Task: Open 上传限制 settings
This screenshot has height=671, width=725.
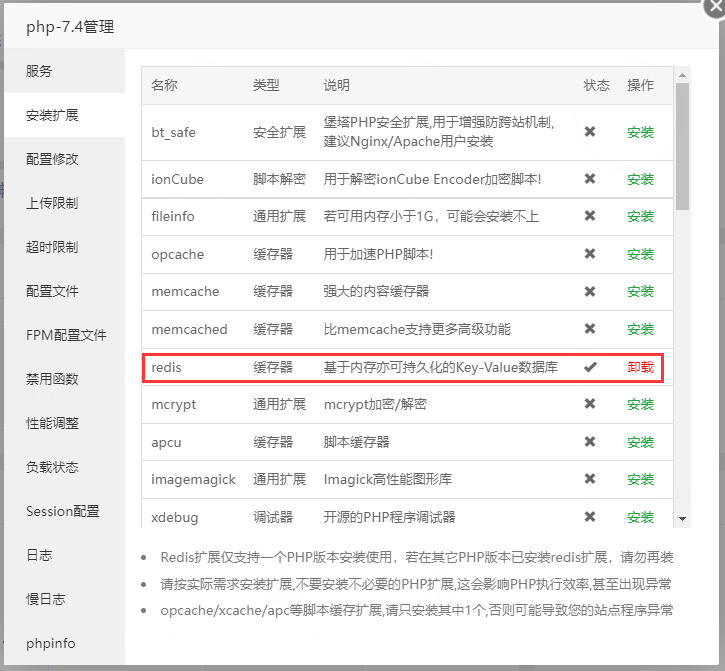Action: [52, 203]
